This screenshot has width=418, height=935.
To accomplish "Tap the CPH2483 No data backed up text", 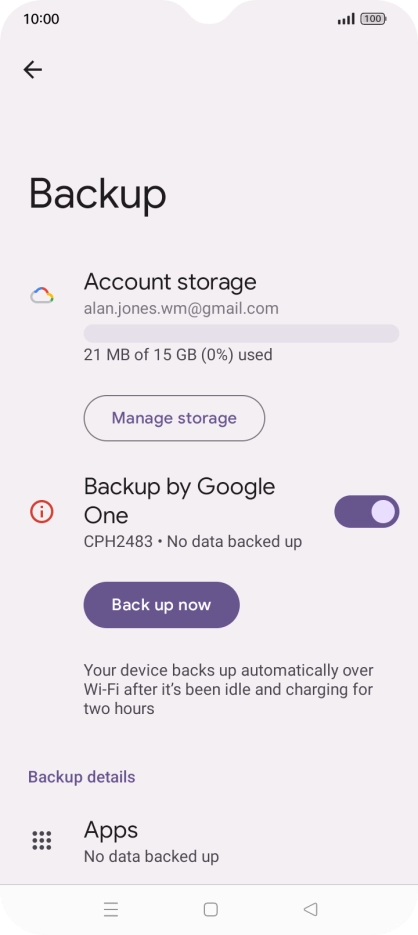I will click(x=193, y=541).
